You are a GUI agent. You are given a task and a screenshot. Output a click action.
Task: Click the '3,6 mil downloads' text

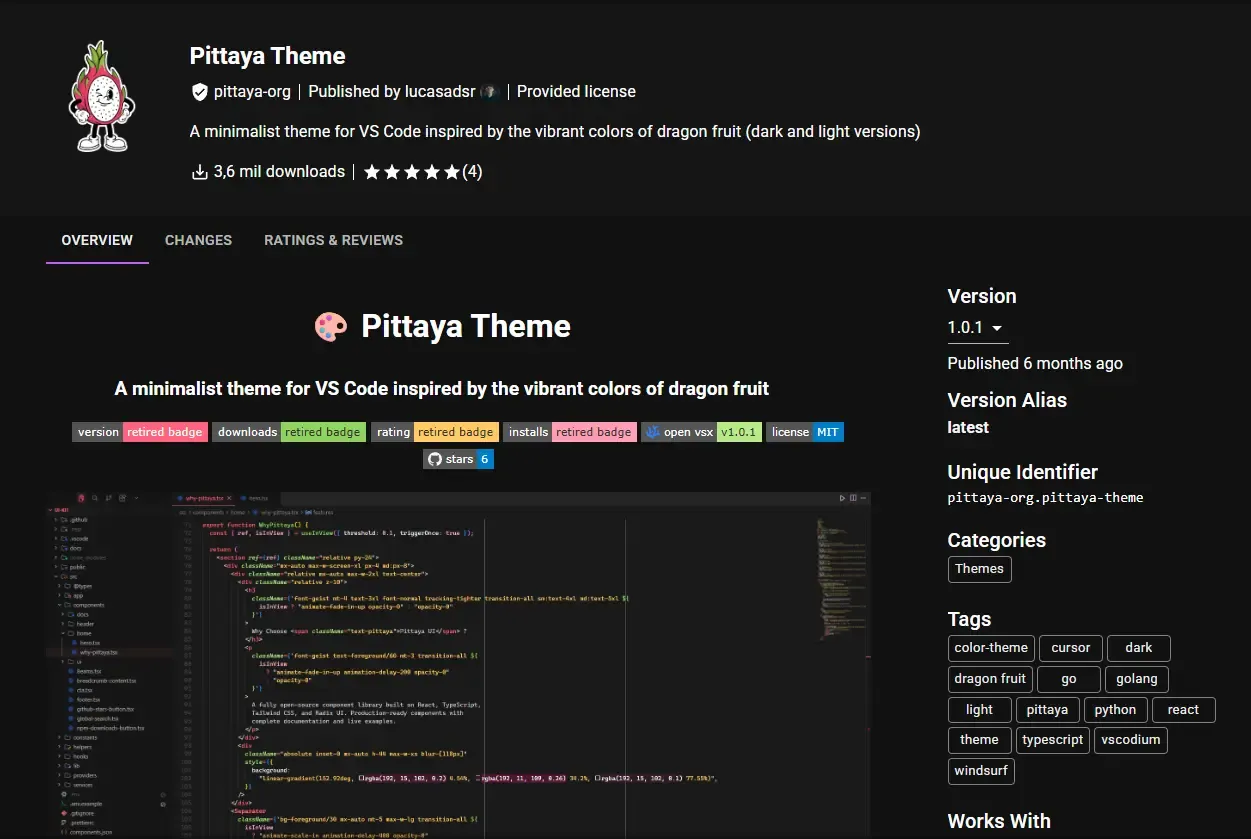(279, 172)
